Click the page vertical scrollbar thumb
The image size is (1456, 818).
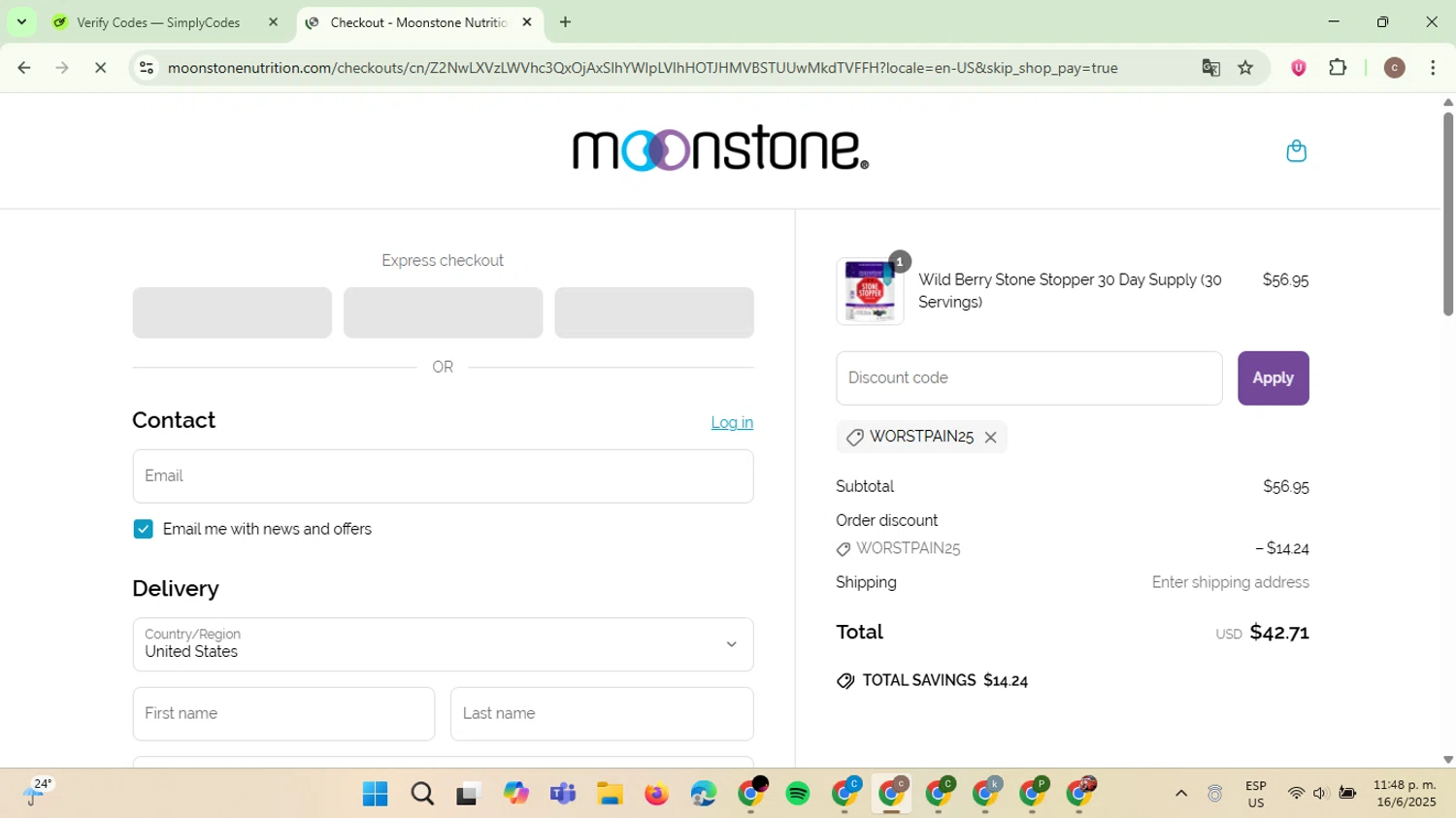click(x=1447, y=213)
